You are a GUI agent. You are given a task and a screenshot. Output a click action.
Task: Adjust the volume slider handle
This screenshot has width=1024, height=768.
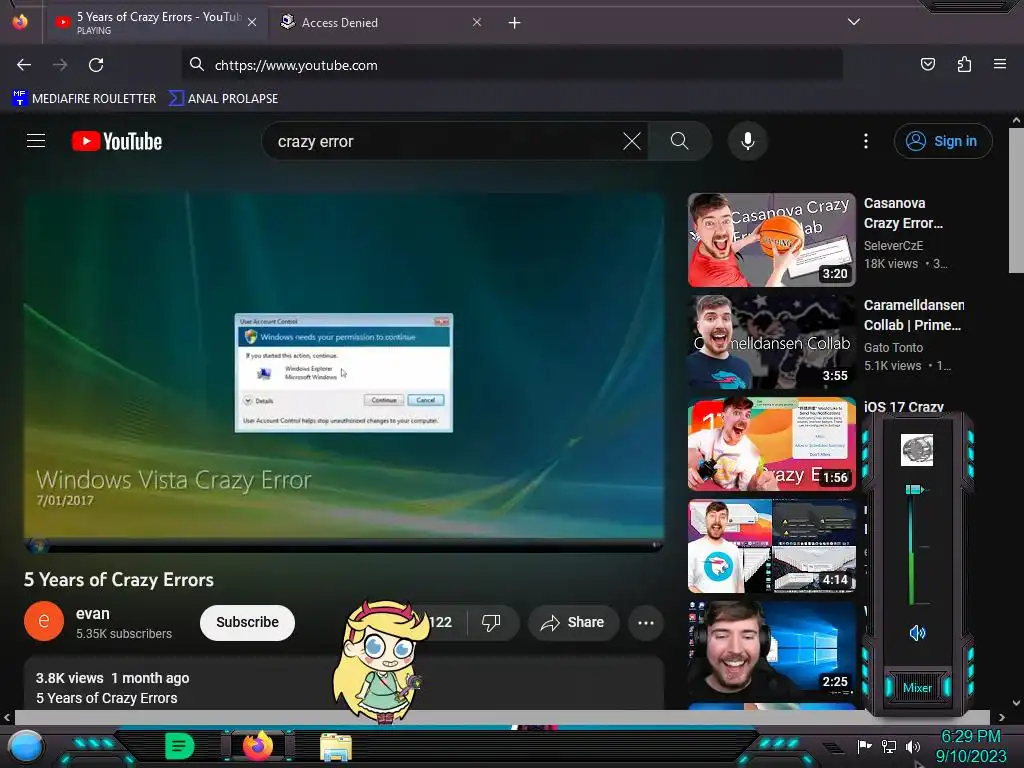(x=915, y=489)
